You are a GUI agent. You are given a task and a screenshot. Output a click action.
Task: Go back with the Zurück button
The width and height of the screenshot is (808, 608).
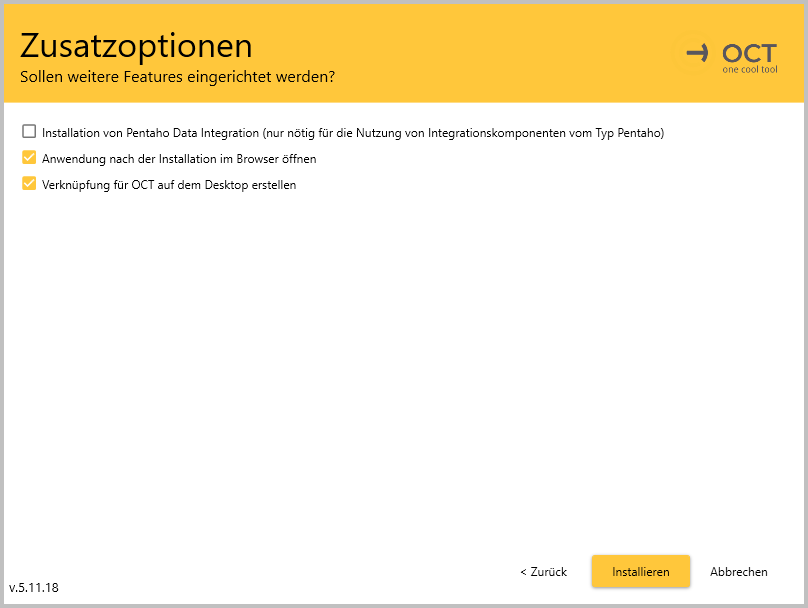tap(543, 572)
